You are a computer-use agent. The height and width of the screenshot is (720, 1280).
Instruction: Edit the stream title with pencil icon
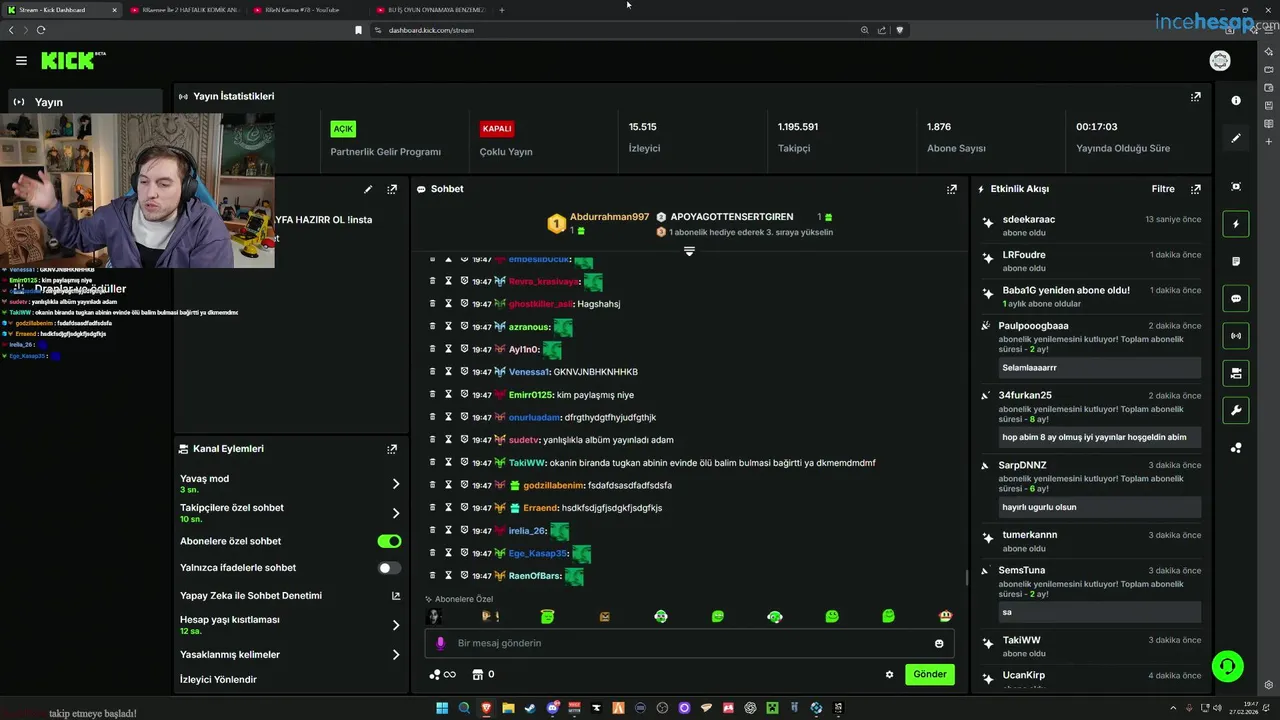coord(368,189)
